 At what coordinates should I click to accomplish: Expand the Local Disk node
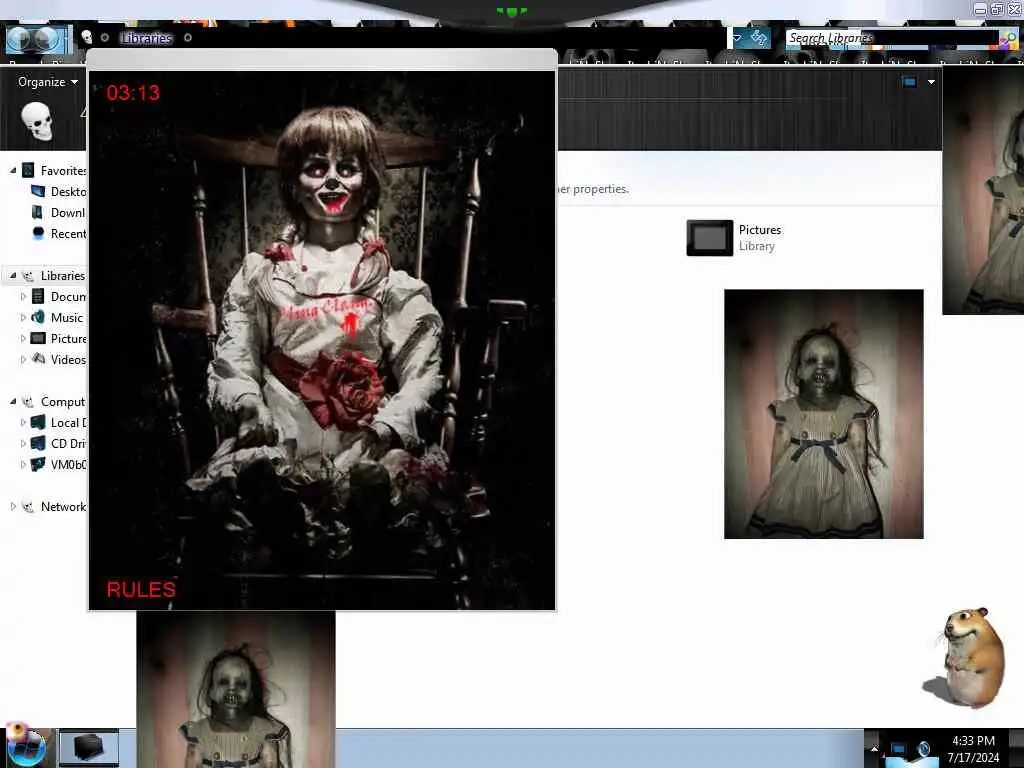click(24, 423)
